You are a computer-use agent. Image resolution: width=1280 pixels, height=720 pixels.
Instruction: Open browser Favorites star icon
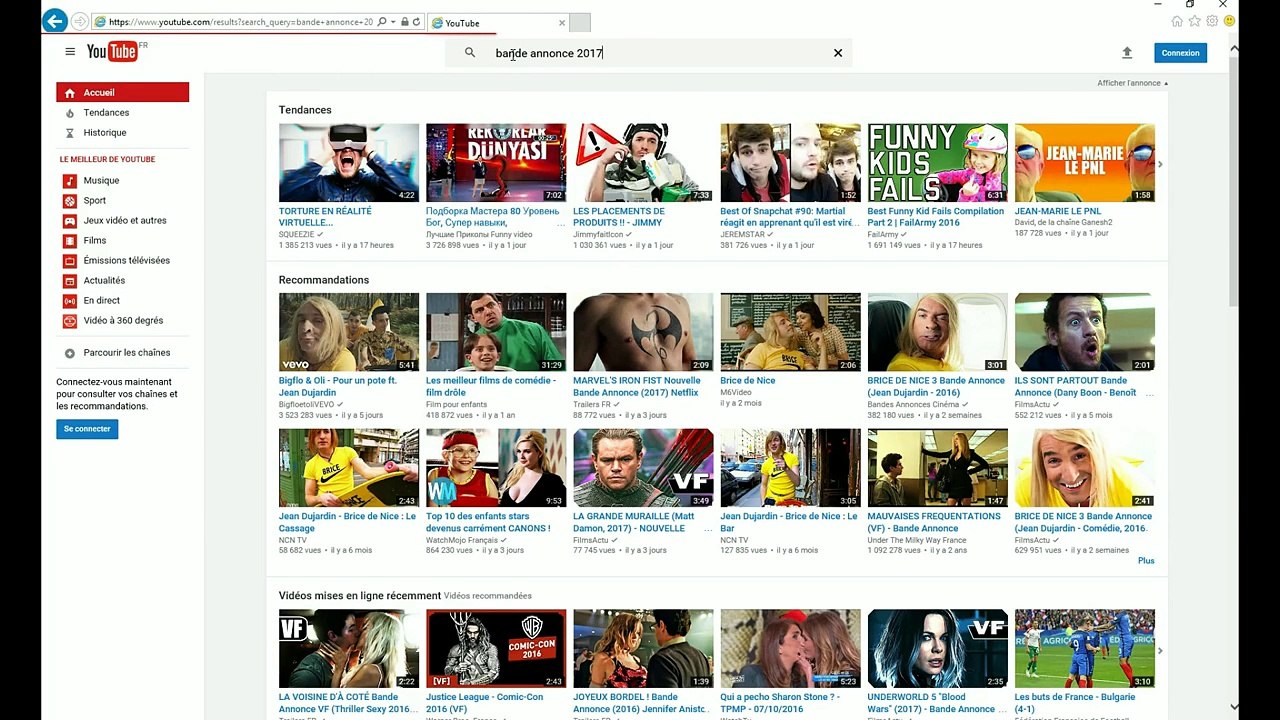point(1194,21)
